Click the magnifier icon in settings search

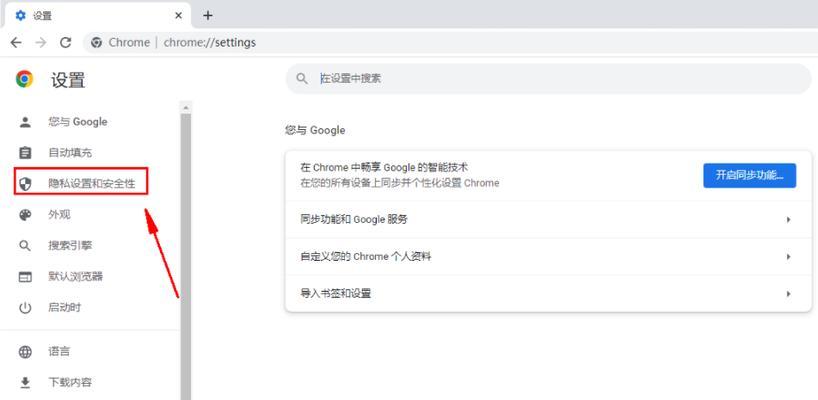coord(302,79)
